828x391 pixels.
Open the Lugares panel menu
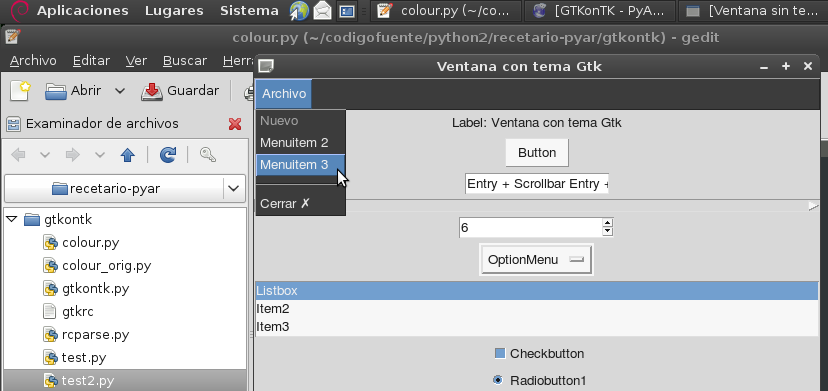pos(174,11)
